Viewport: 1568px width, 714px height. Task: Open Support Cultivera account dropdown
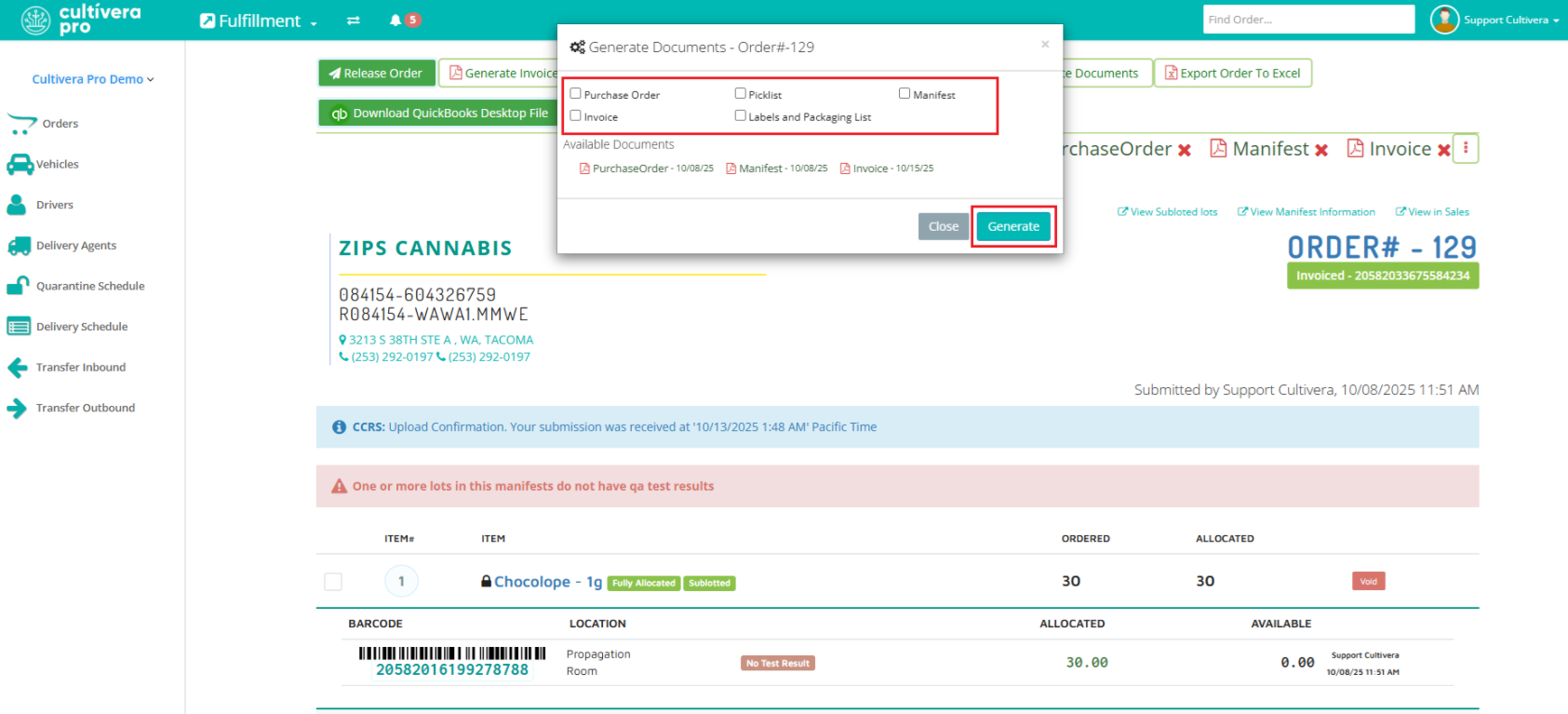pyautogui.click(x=1511, y=20)
